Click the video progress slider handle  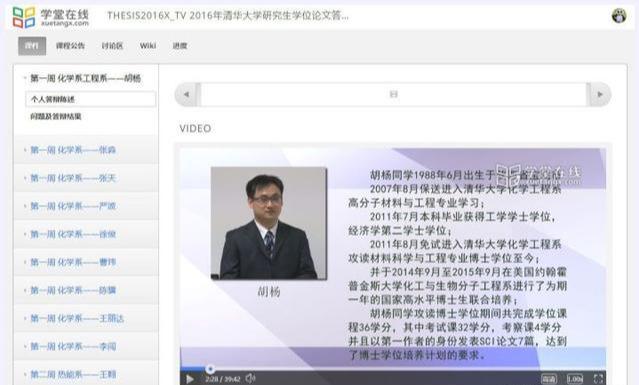(210, 369)
